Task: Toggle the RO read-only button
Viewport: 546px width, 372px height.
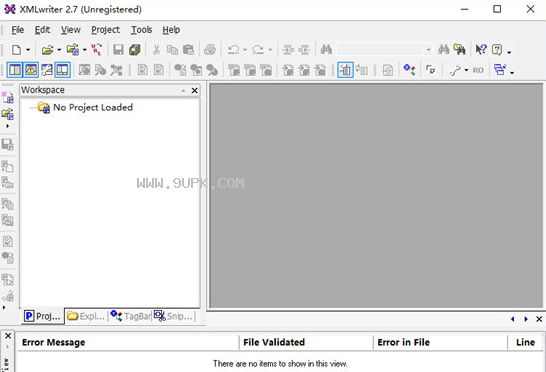Action: point(478,70)
